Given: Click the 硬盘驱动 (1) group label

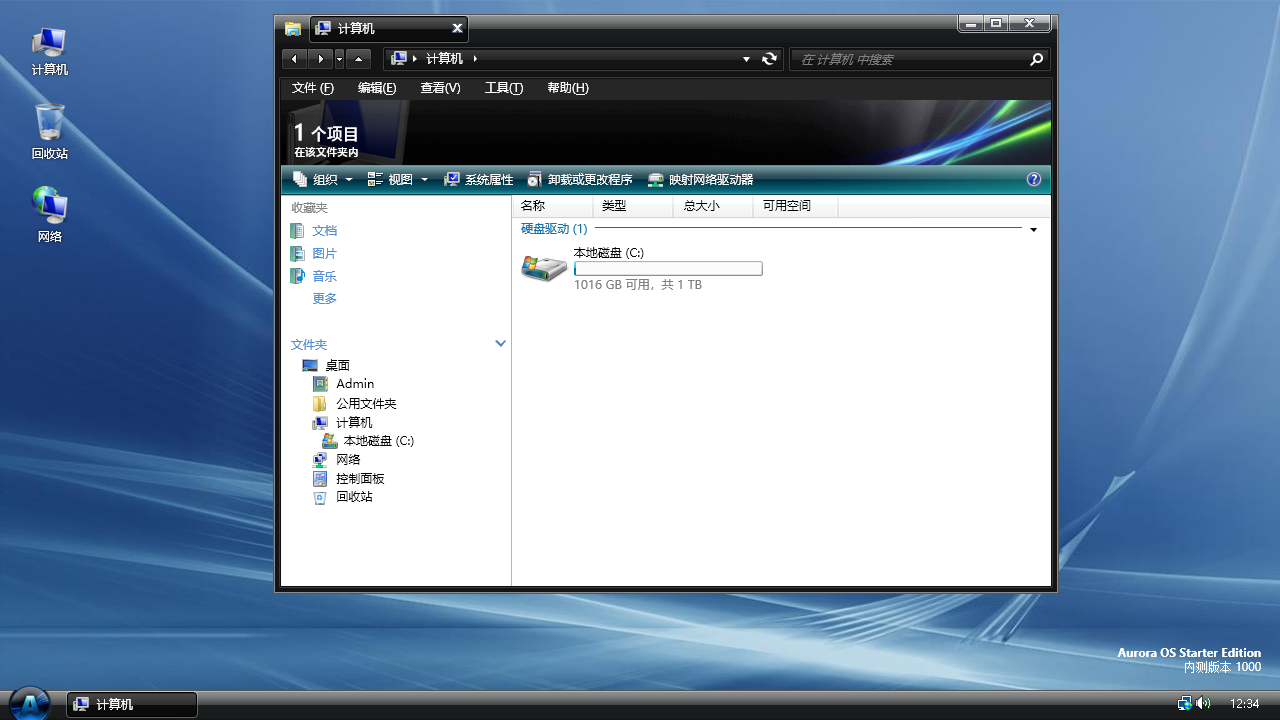Looking at the screenshot, I should pyautogui.click(x=554, y=229).
